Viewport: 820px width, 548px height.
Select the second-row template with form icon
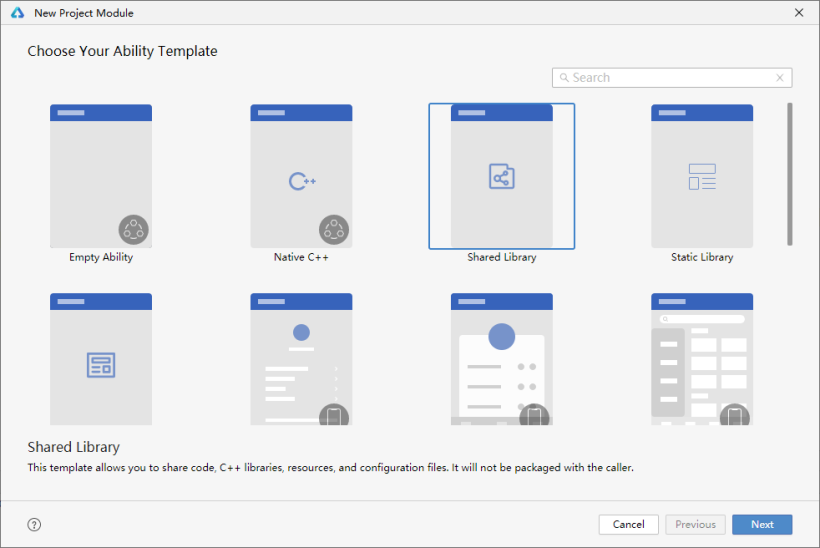[101, 359]
